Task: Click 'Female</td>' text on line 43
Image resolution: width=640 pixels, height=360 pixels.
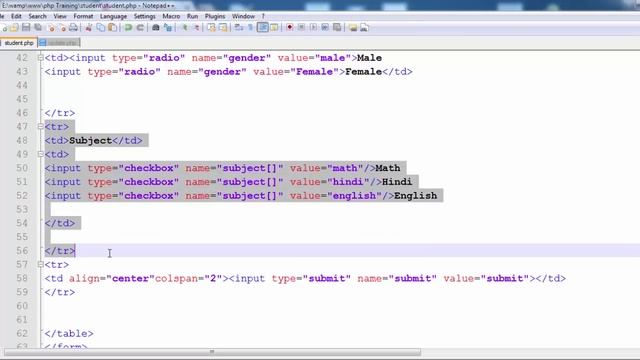Action: [379, 72]
